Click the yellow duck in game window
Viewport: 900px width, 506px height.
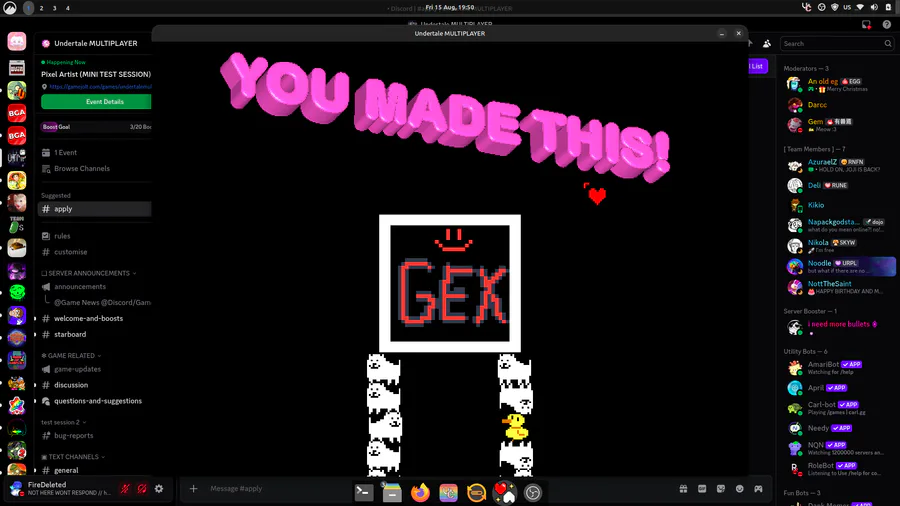tap(515, 427)
